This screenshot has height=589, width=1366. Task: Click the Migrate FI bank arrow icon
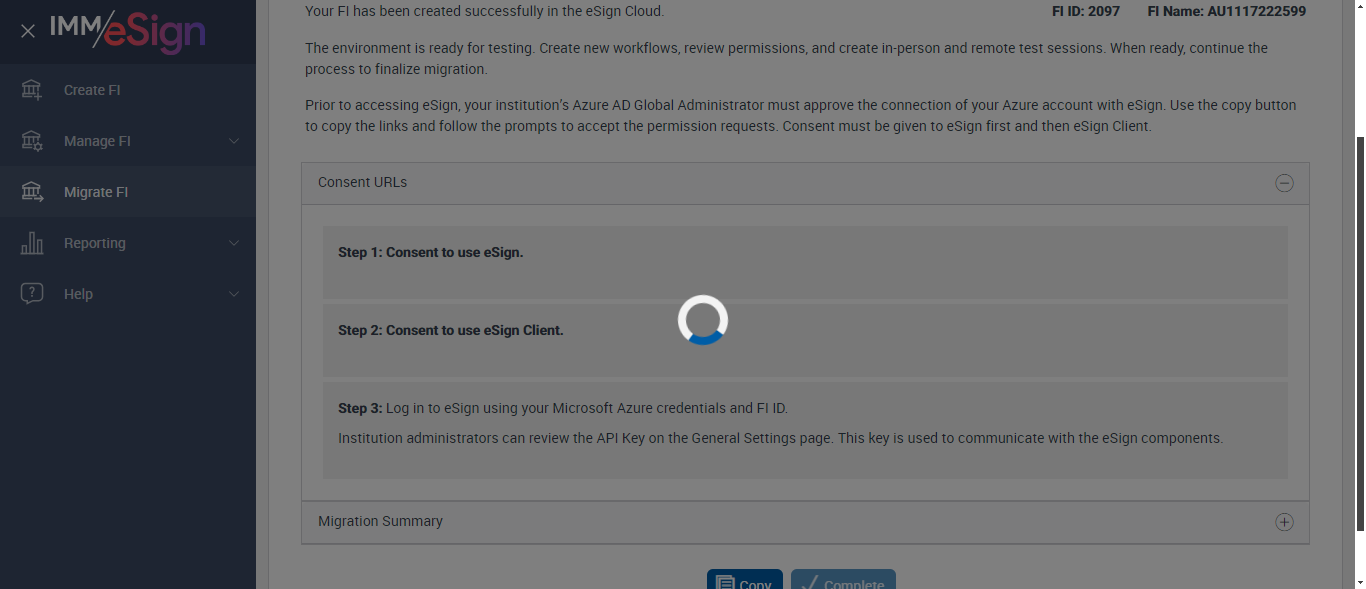[32, 192]
